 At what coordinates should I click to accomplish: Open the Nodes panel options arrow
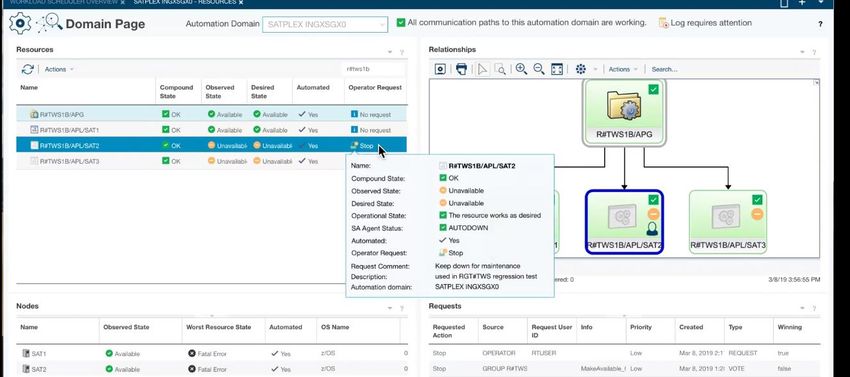(x=390, y=308)
